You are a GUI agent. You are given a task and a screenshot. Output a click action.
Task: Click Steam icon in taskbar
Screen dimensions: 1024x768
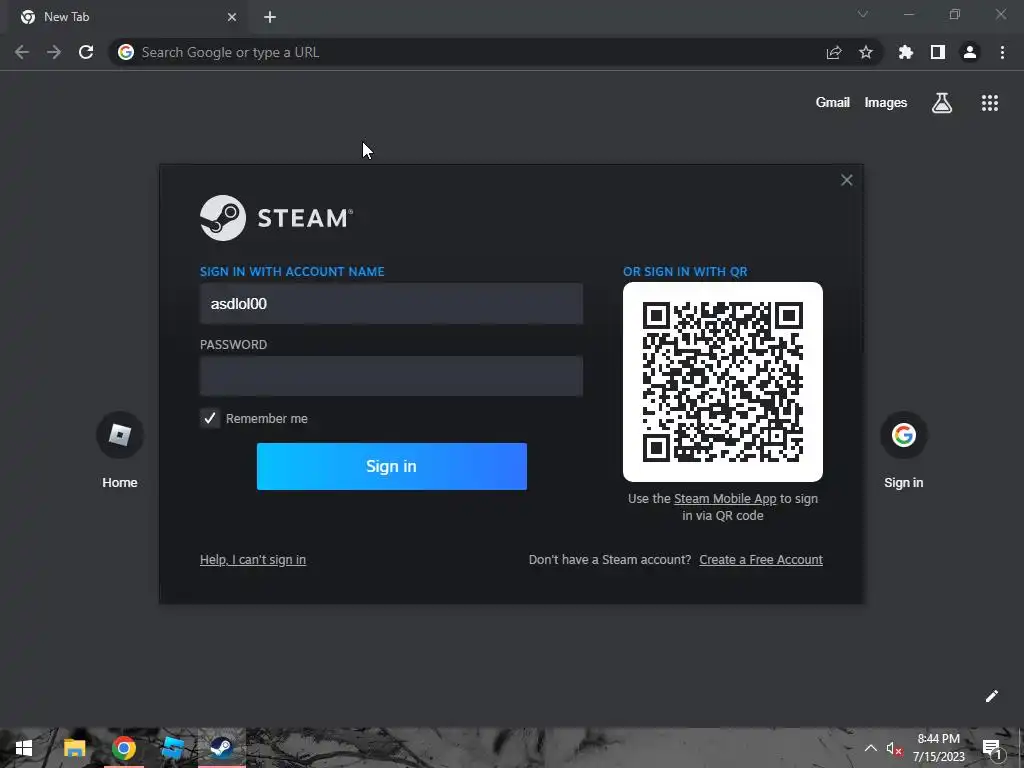click(x=221, y=748)
